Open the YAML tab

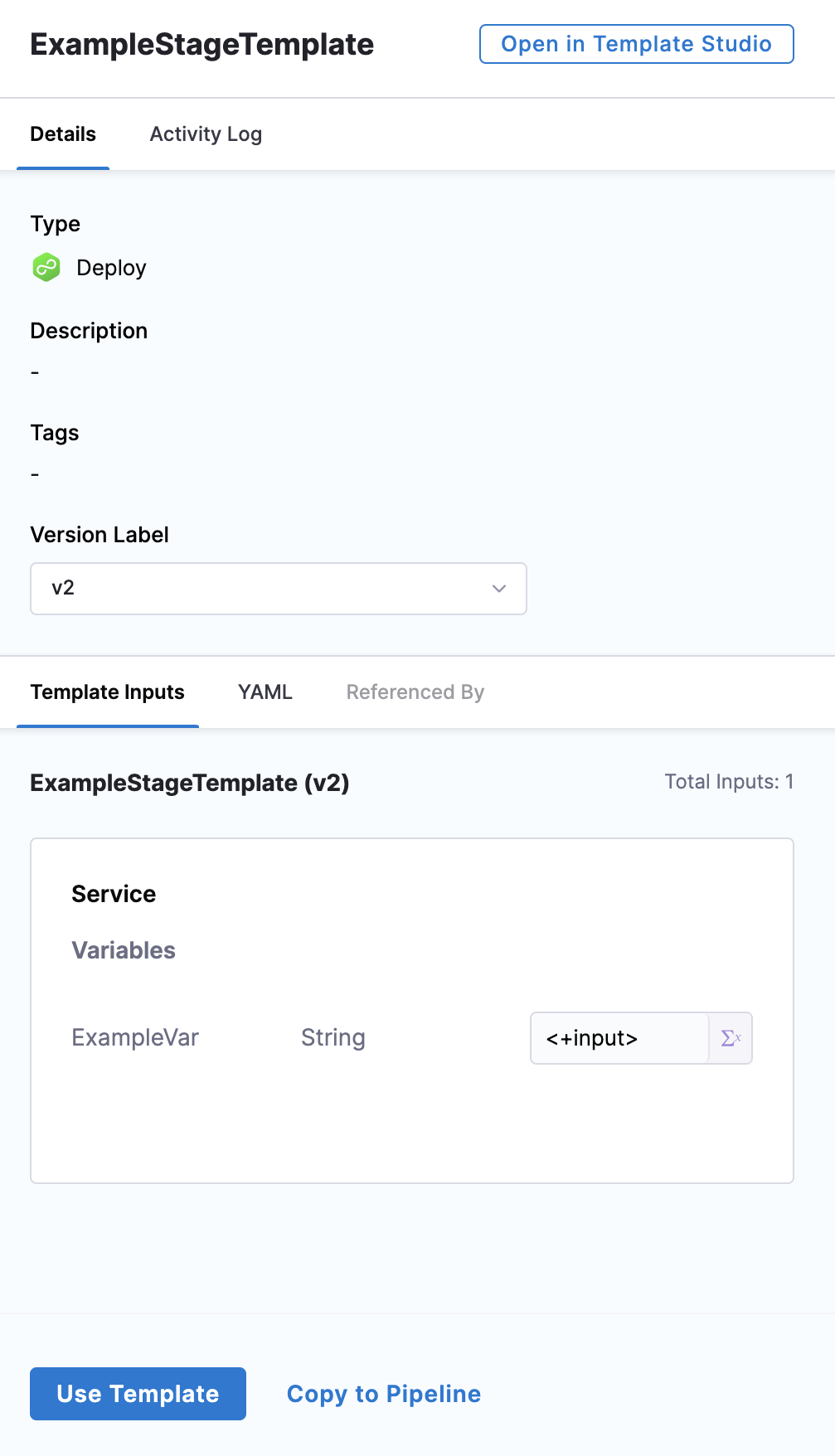coord(265,692)
